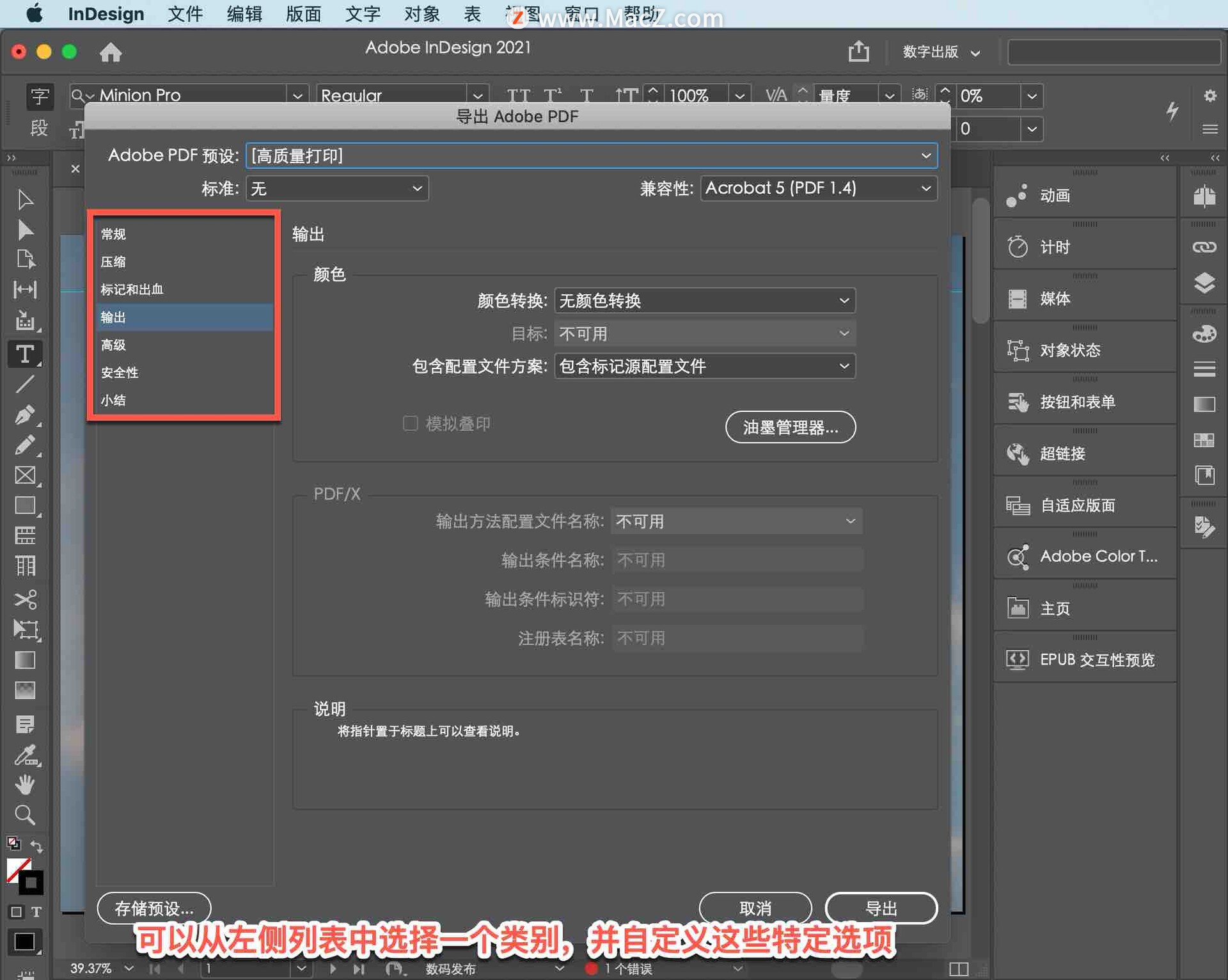The height and width of the screenshot is (980, 1228).
Task: Open the 标准 dropdown
Action: point(337,188)
